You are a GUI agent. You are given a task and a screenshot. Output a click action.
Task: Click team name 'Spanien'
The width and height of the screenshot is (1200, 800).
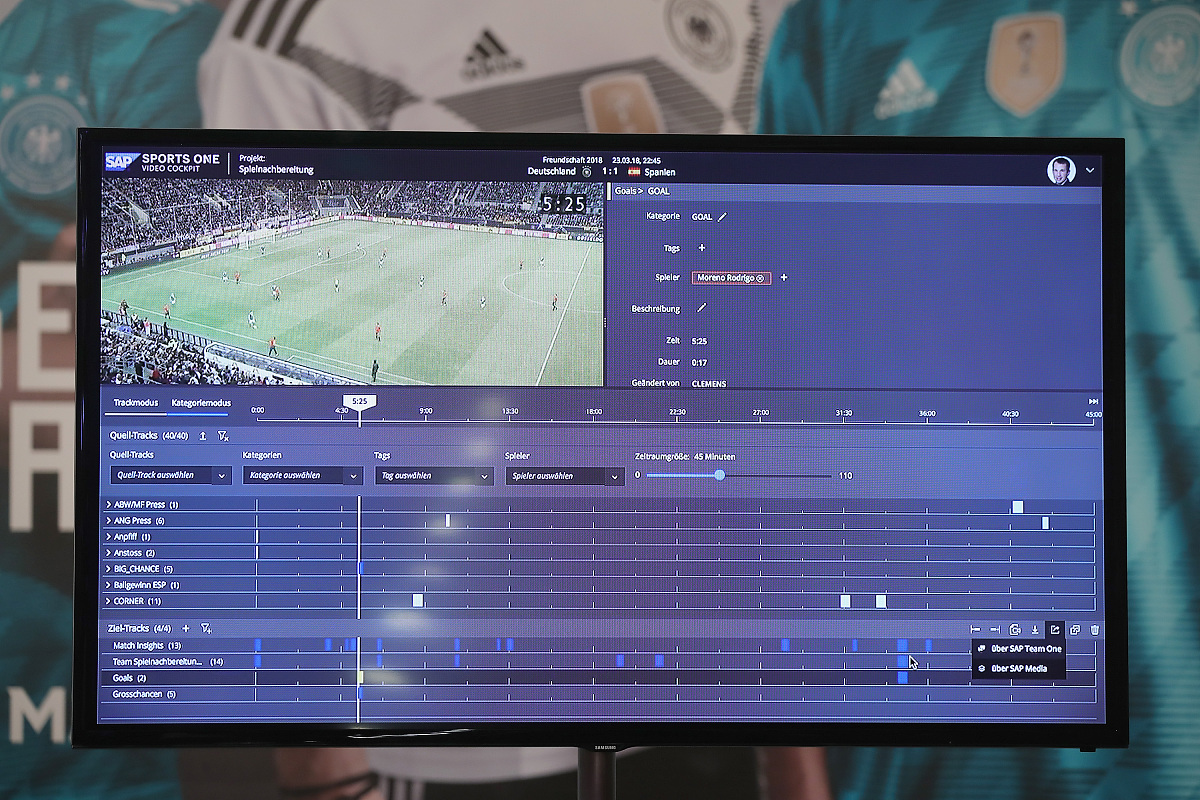point(659,172)
